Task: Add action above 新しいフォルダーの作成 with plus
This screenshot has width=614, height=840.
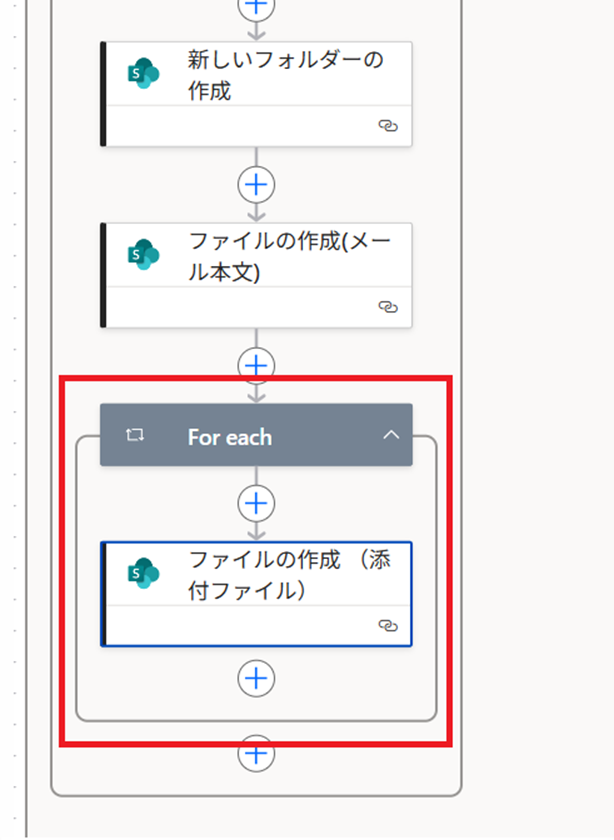Action: [x=257, y=6]
